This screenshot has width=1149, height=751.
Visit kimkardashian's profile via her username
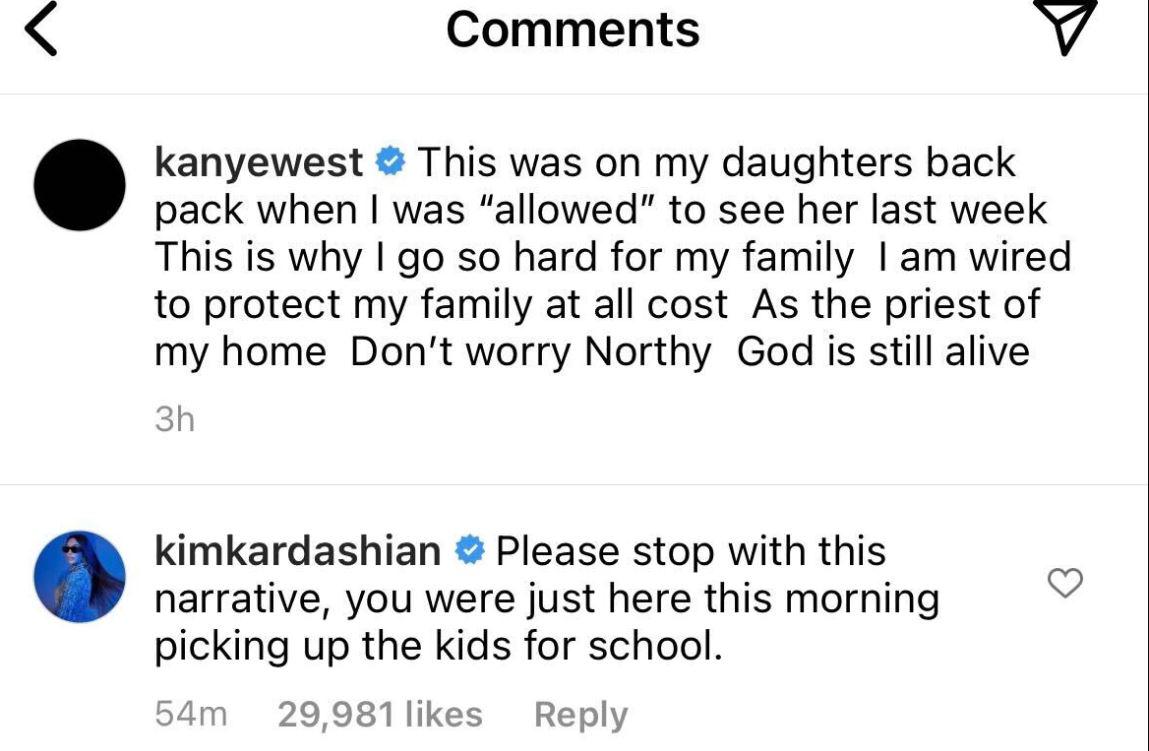coord(299,549)
